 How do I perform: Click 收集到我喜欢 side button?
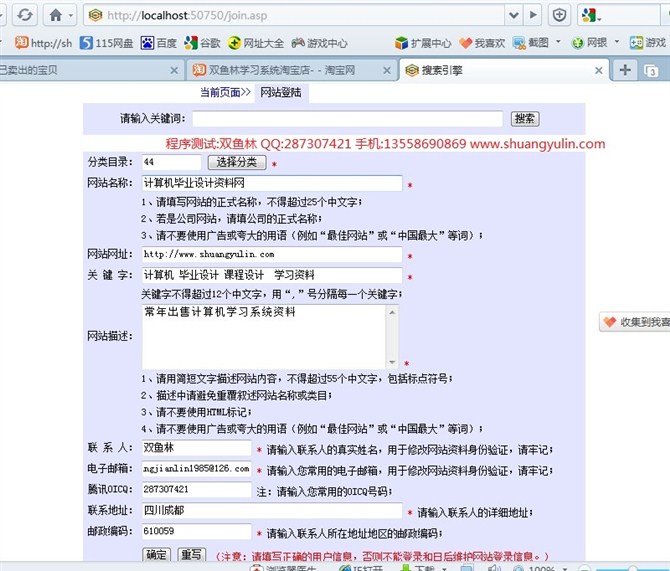point(635,322)
